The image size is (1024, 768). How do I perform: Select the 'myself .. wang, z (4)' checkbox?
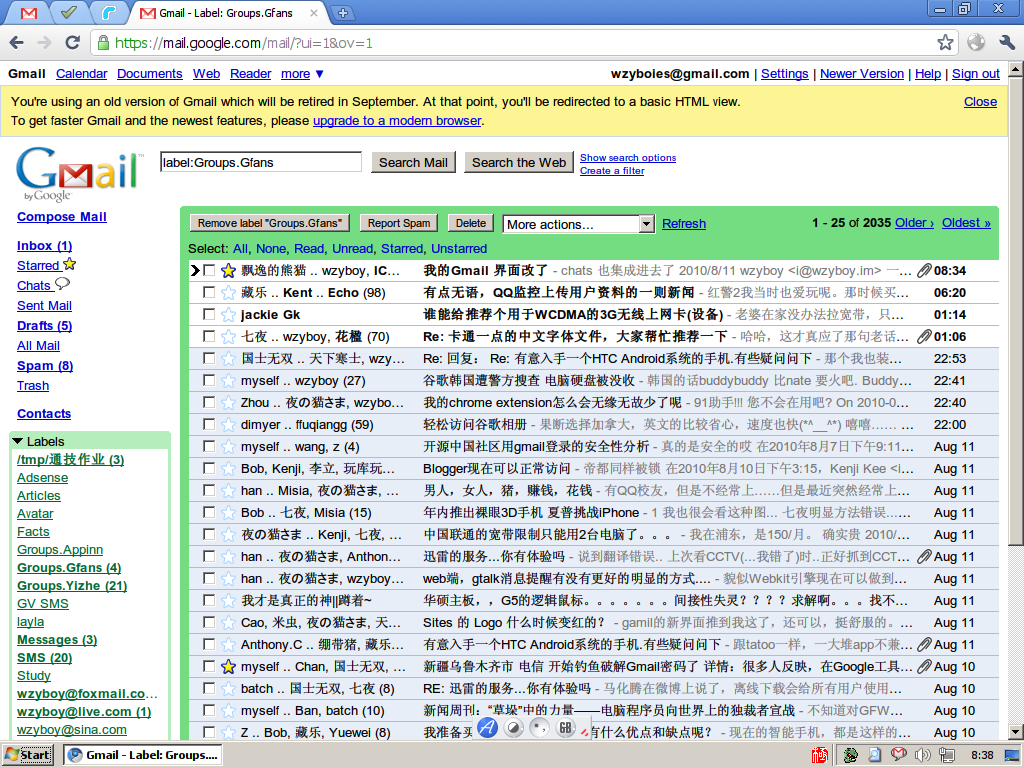click(209, 446)
